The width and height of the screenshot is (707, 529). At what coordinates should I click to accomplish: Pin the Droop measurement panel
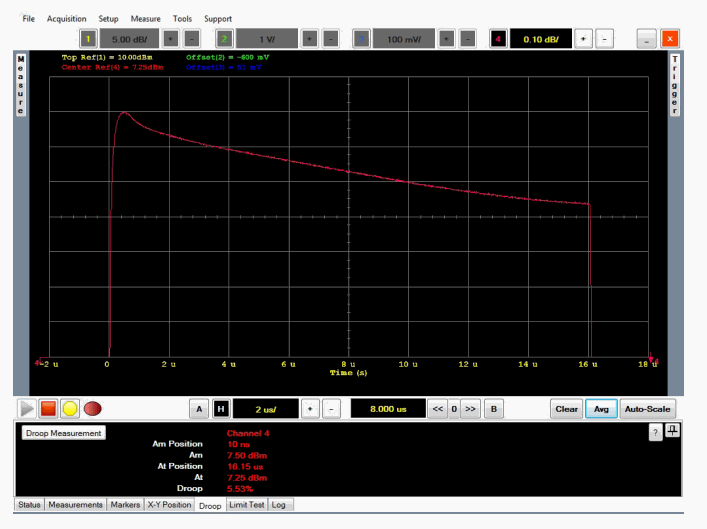(674, 431)
